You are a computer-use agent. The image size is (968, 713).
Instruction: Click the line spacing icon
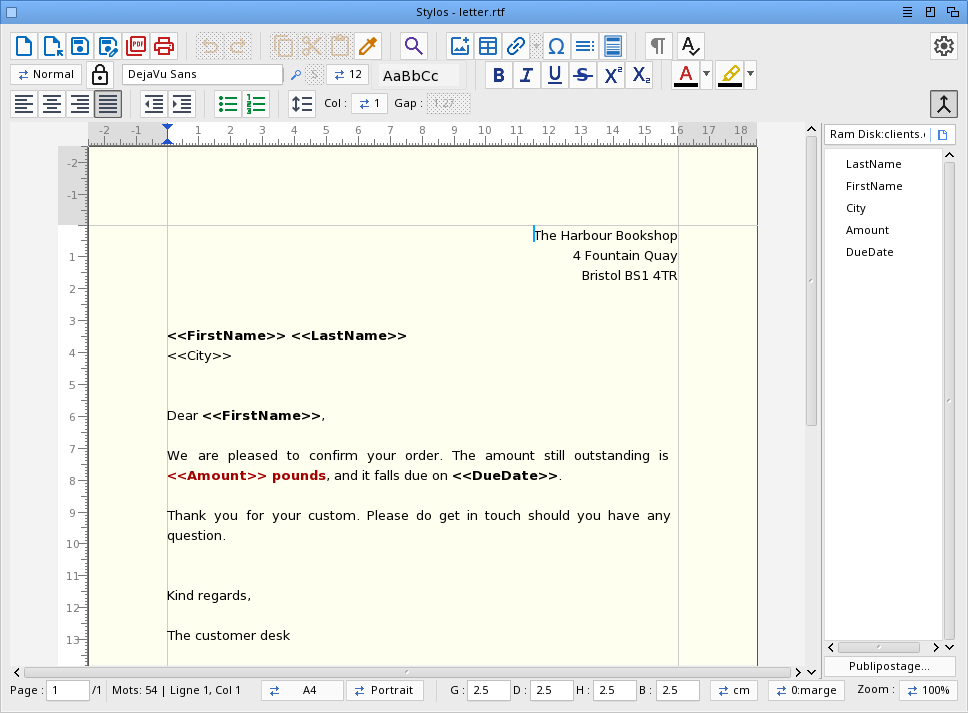click(x=302, y=104)
